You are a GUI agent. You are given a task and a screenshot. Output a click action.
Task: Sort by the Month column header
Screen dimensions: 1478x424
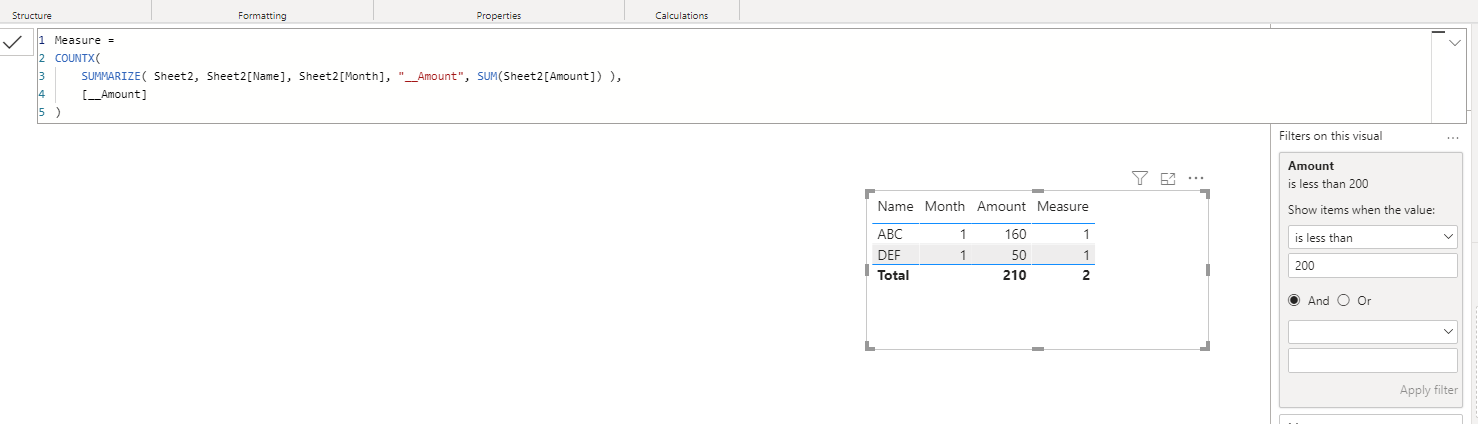click(x=944, y=207)
